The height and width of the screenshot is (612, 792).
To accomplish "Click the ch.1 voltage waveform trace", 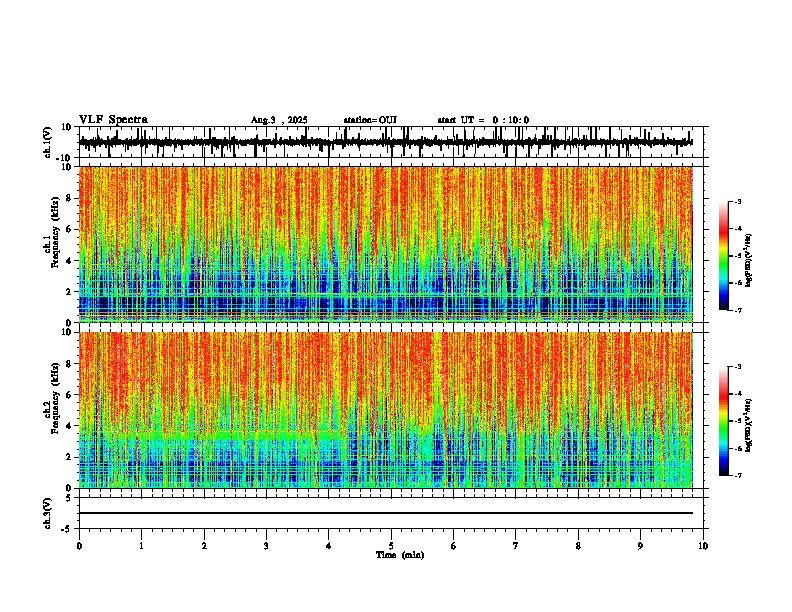I will click(x=385, y=142).
